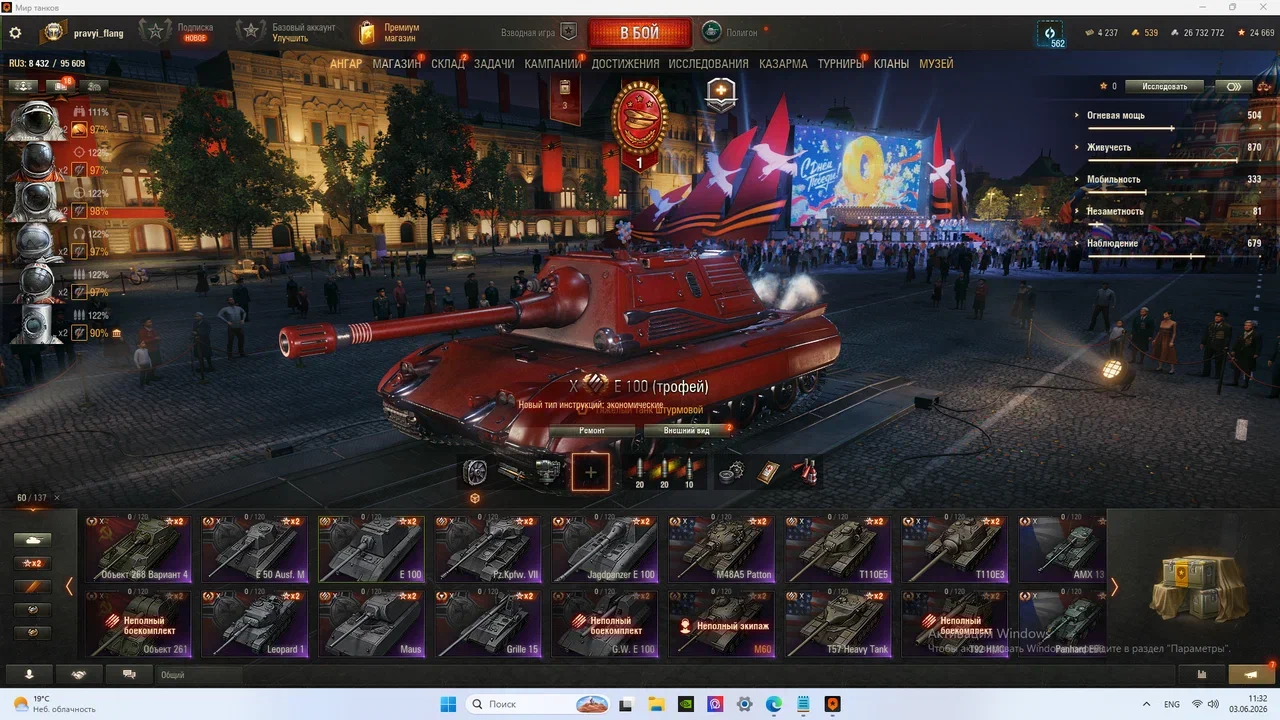Image resolution: width=1280 pixels, height=720 pixels.
Task: Add equipment in the empty plus slot
Action: click(590, 473)
